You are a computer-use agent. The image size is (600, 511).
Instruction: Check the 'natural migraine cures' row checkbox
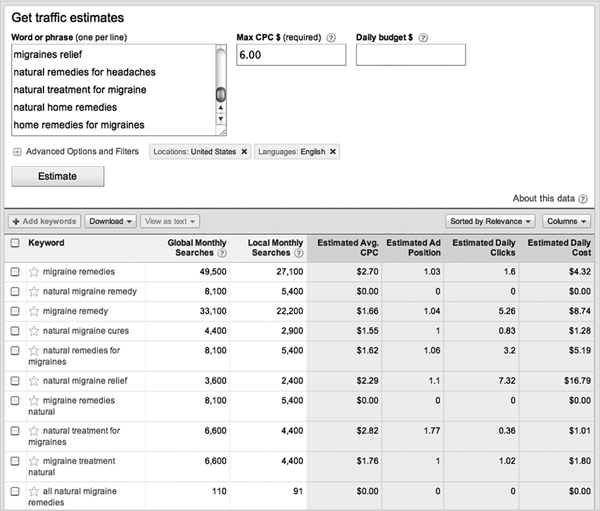[15, 331]
